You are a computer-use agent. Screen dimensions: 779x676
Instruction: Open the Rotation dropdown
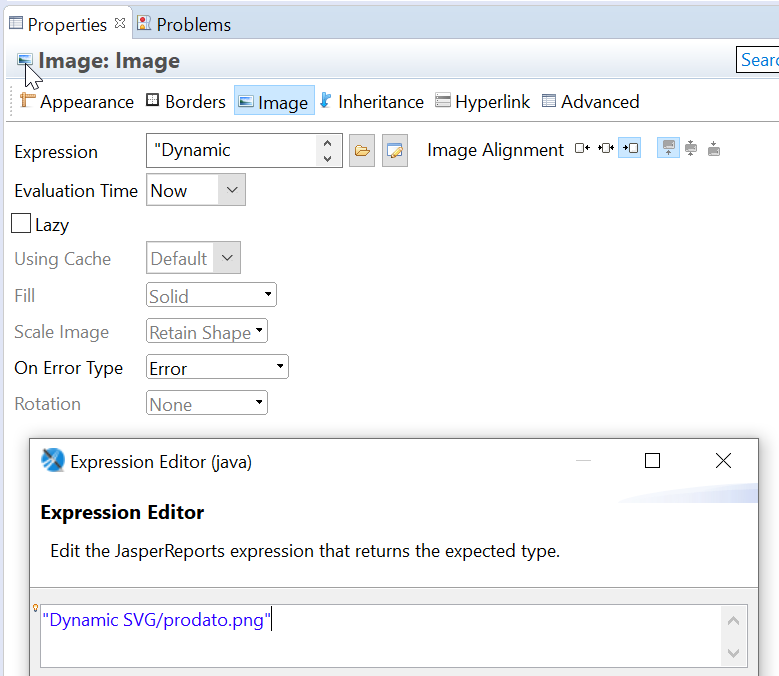pos(207,404)
